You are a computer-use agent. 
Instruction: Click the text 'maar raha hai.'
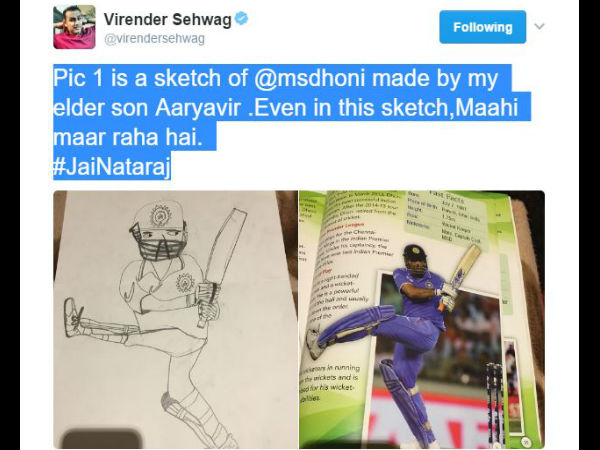(x=127, y=137)
